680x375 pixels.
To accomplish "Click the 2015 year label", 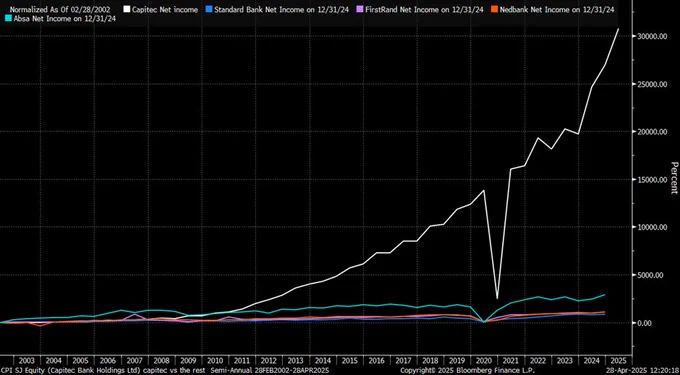I will [350, 360].
